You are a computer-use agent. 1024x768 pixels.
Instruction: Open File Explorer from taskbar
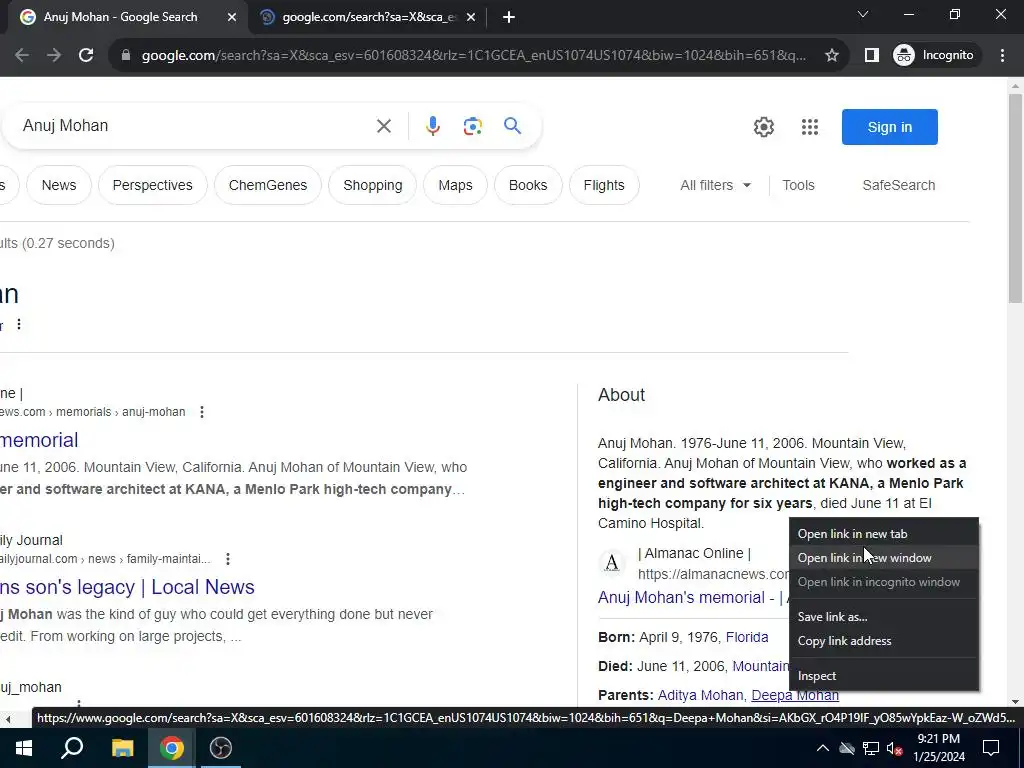tap(122, 748)
